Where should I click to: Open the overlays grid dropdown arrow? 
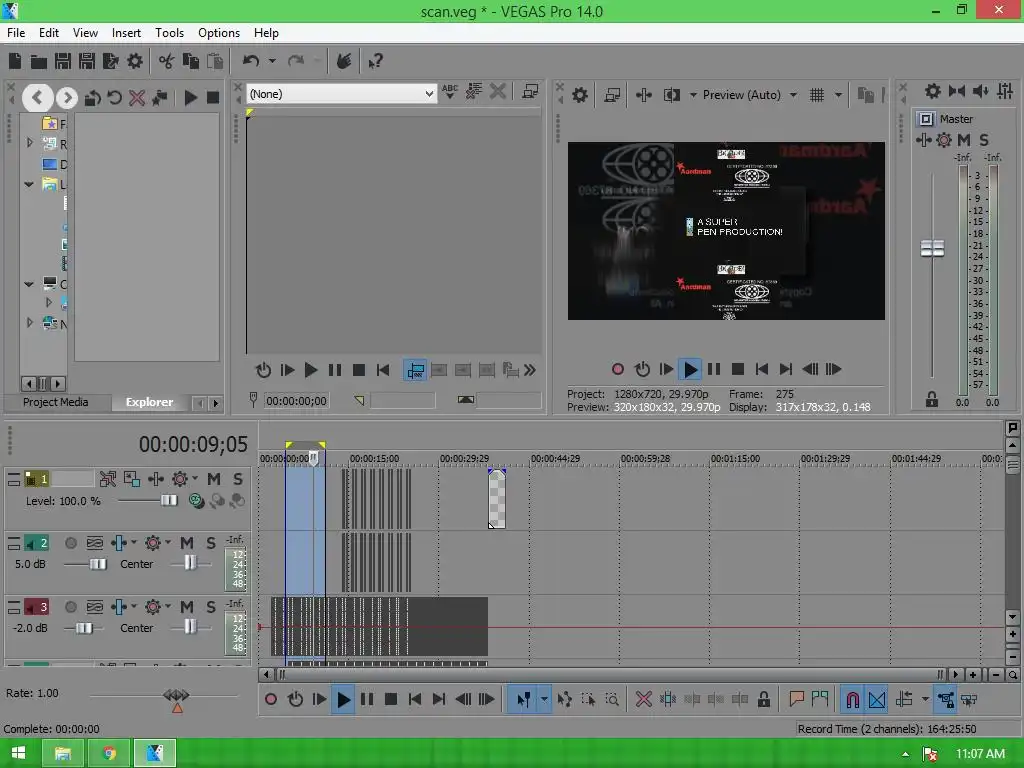(839, 95)
